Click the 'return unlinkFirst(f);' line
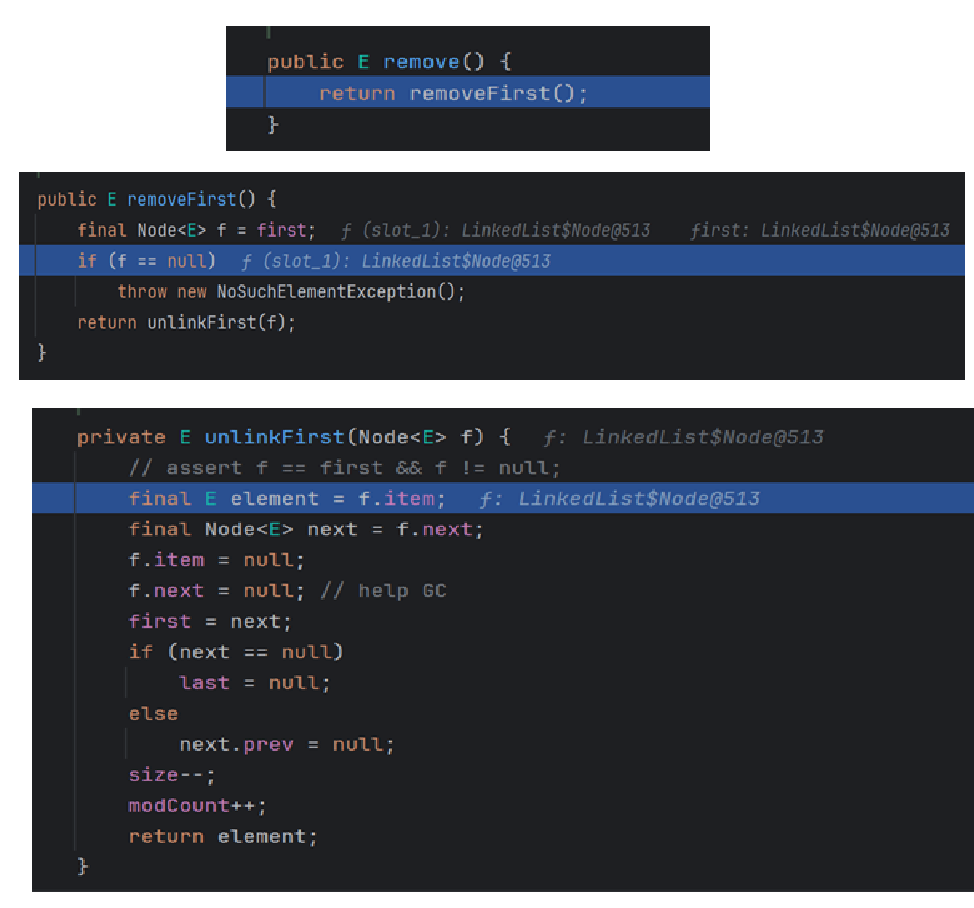This screenshot has width=974, height=908. click(186, 322)
